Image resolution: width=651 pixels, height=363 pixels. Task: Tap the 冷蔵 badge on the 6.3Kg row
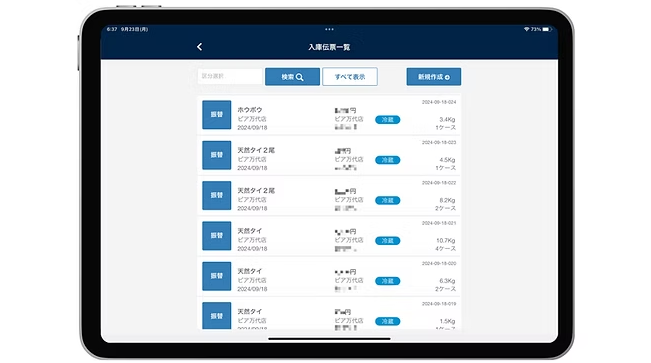pyautogui.click(x=387, y=281)
